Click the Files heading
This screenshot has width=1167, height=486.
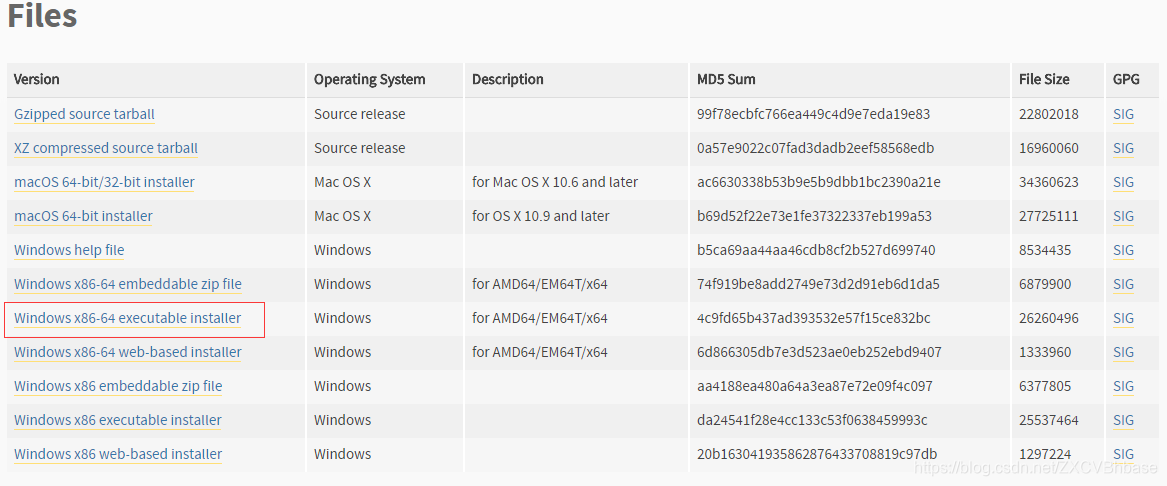coord(42,16)
